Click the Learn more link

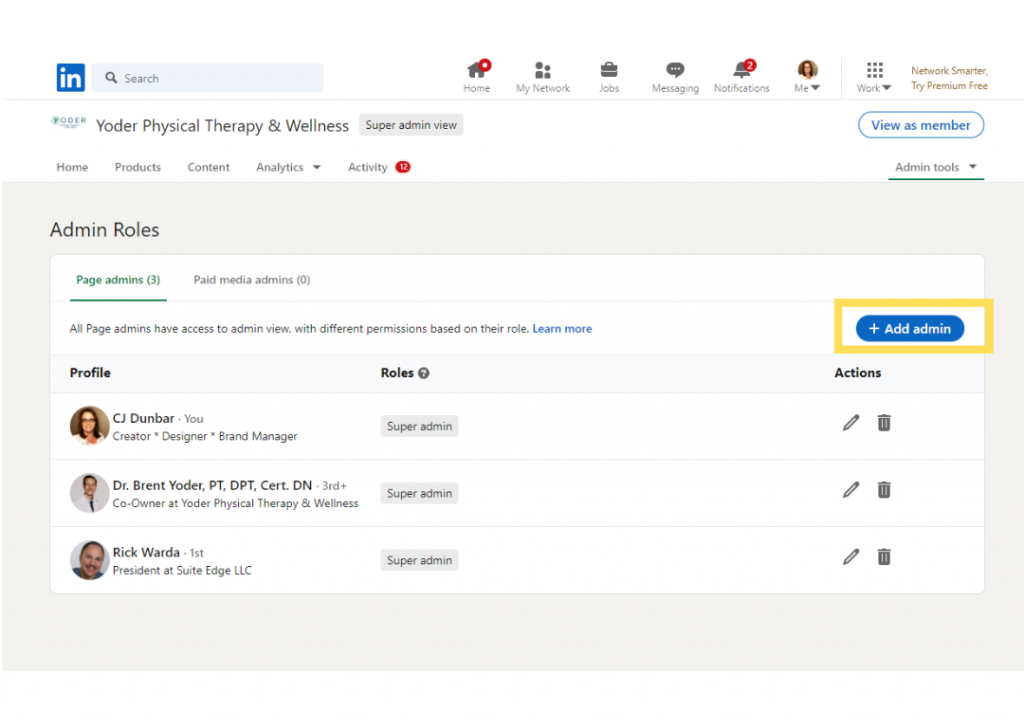562,328
